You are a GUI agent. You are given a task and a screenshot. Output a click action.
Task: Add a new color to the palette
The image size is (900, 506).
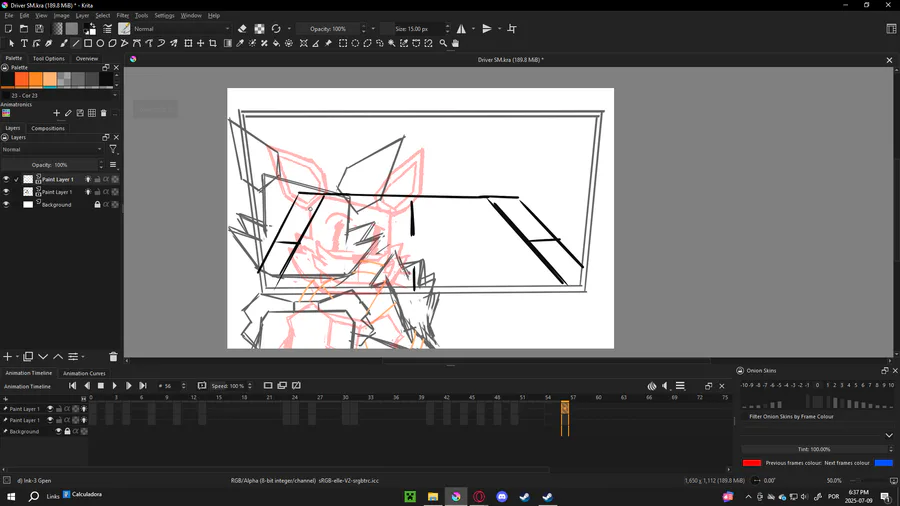point(56,114)
